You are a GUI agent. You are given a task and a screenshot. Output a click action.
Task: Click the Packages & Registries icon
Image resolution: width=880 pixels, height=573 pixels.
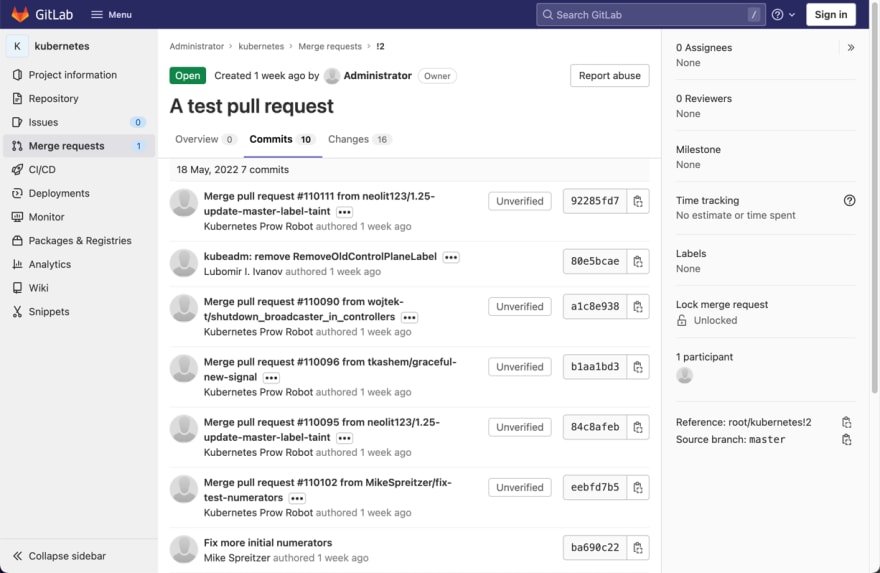click(17, 240)
